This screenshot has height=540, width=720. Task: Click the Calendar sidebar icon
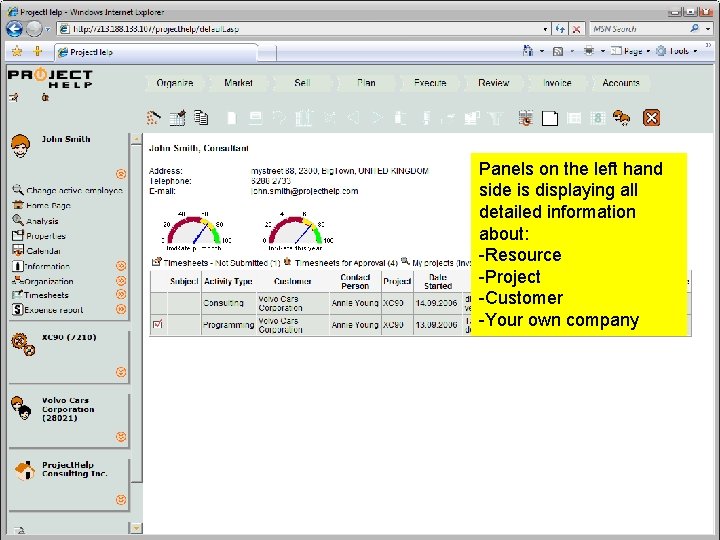pyautogui.click(x=18, y=250)
